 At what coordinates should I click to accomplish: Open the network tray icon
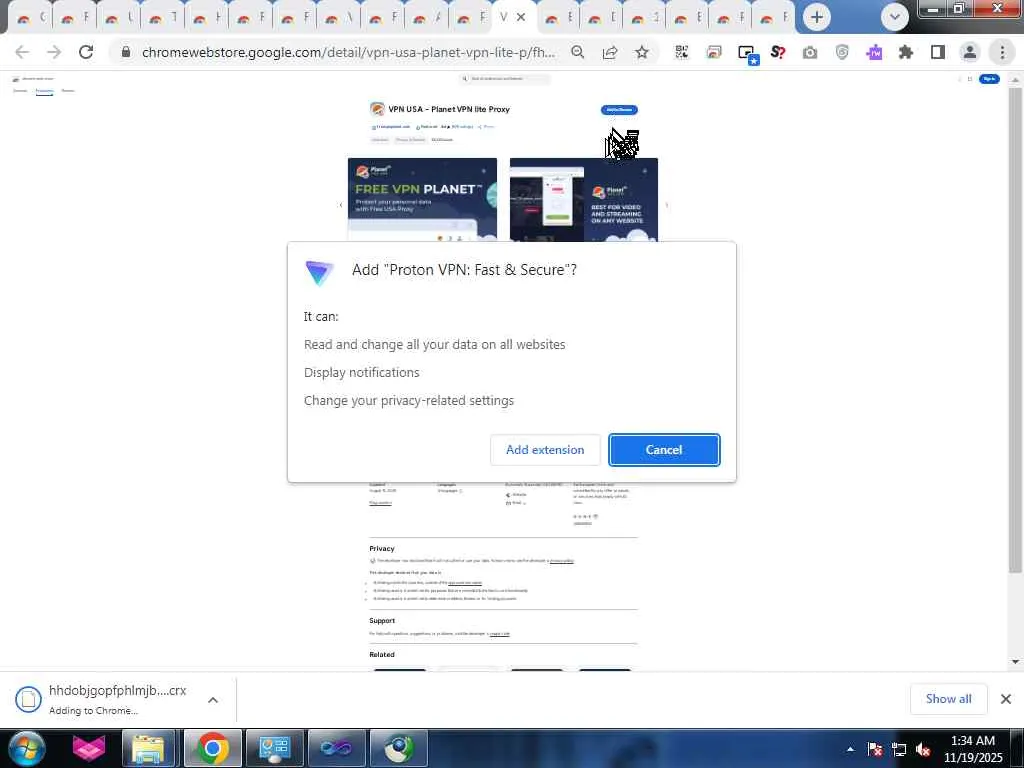[x=899, y=749]
